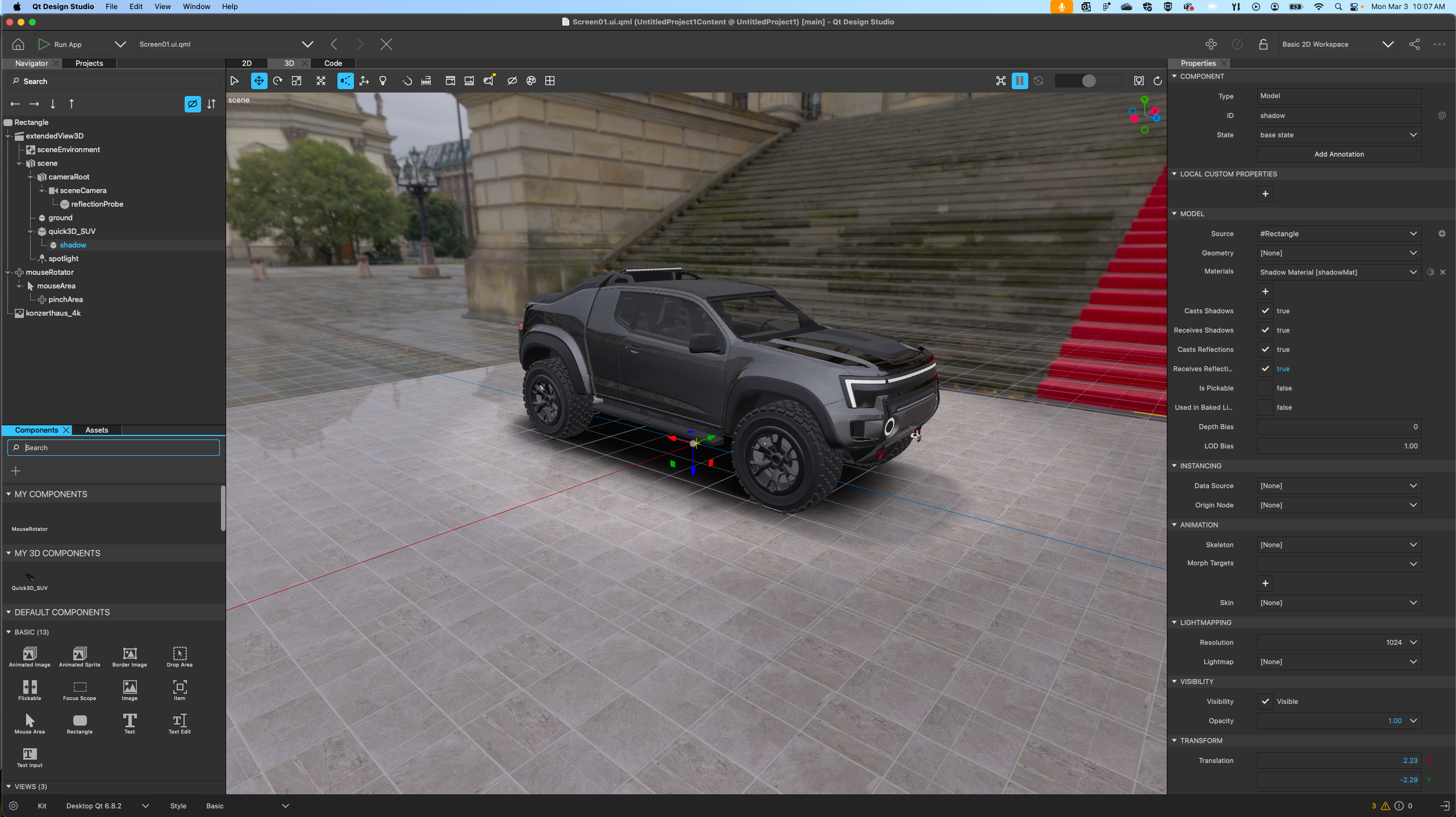Click the split view grid icon
The height and width of the screenshot is (817, 1456).
point(550,81)
